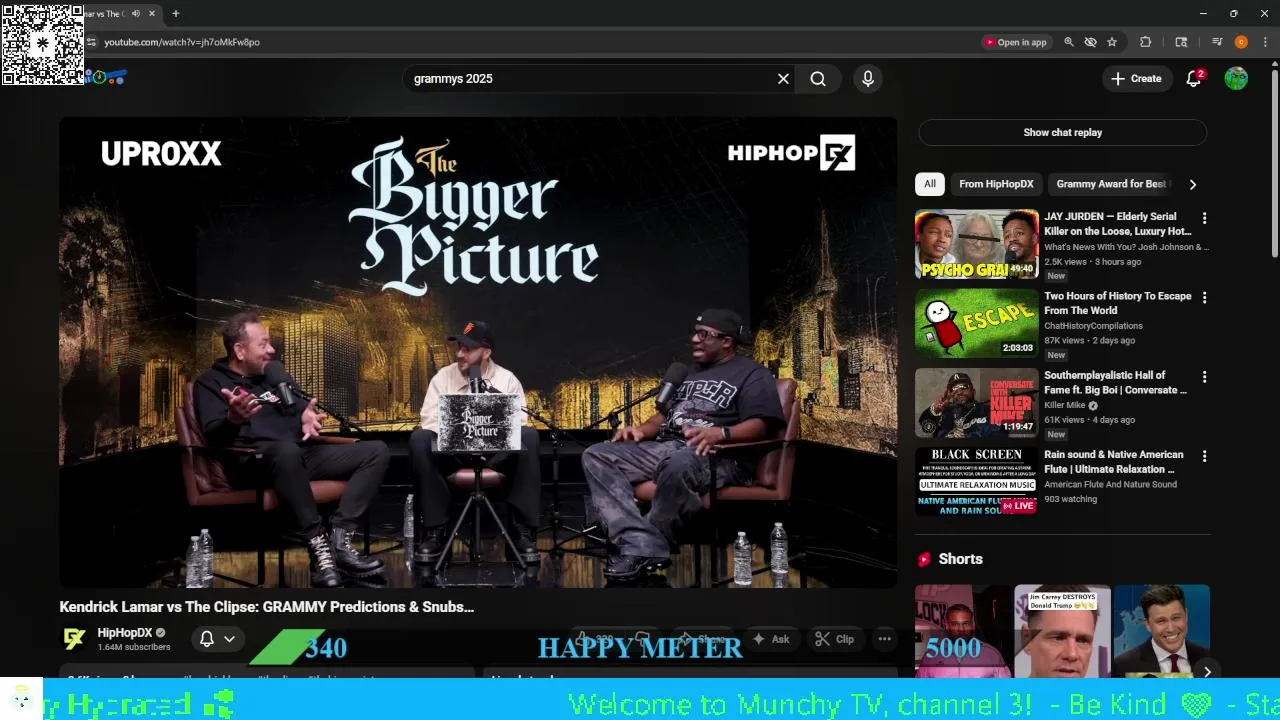This screenshot has height=720, width=1280.
Task: Open options menu for JAY JURDEN video
Action: [x=1204, y=218]
